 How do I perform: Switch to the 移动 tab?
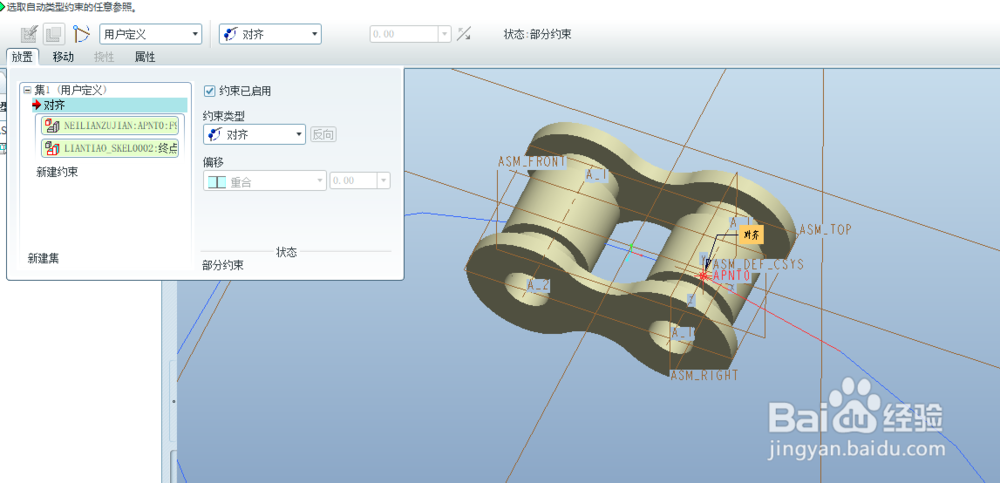coord(63,57)
